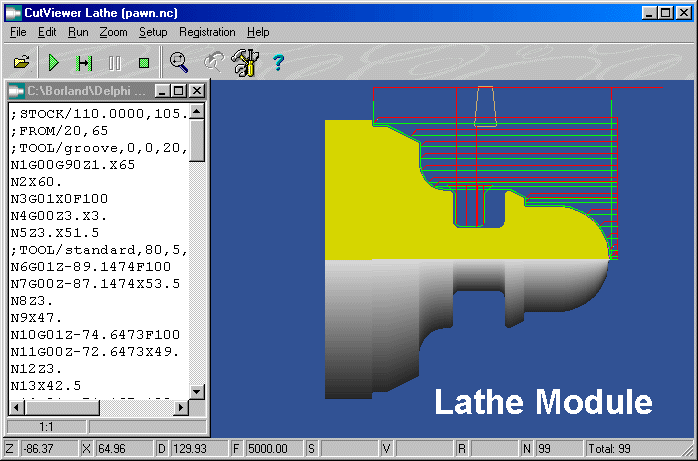Click the horizontal scroll right arrow
Screen dimensions: 698x461
point(181,407)
